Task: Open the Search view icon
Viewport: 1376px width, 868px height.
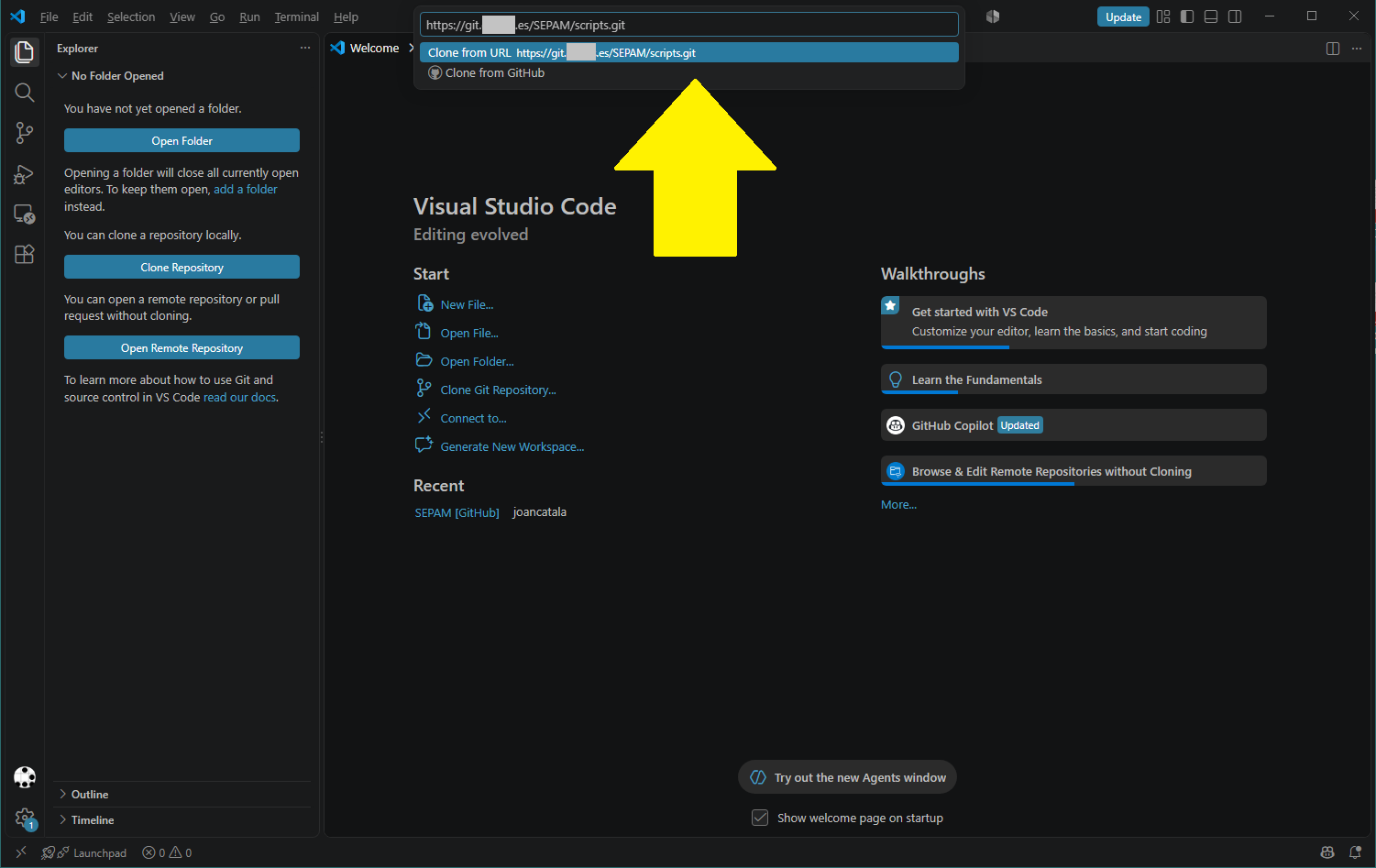Action: click(x=25, y=93)
